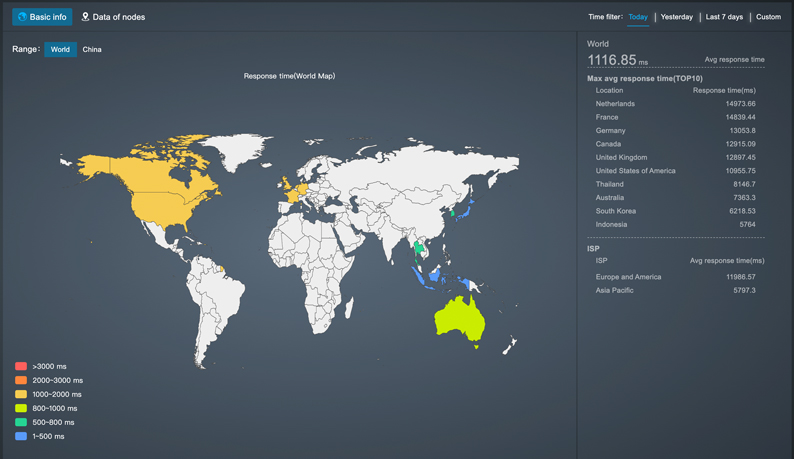Click the Australia row in TOP10 table
The width and height of the screenshot is (794, 459).
click(676, 198)
